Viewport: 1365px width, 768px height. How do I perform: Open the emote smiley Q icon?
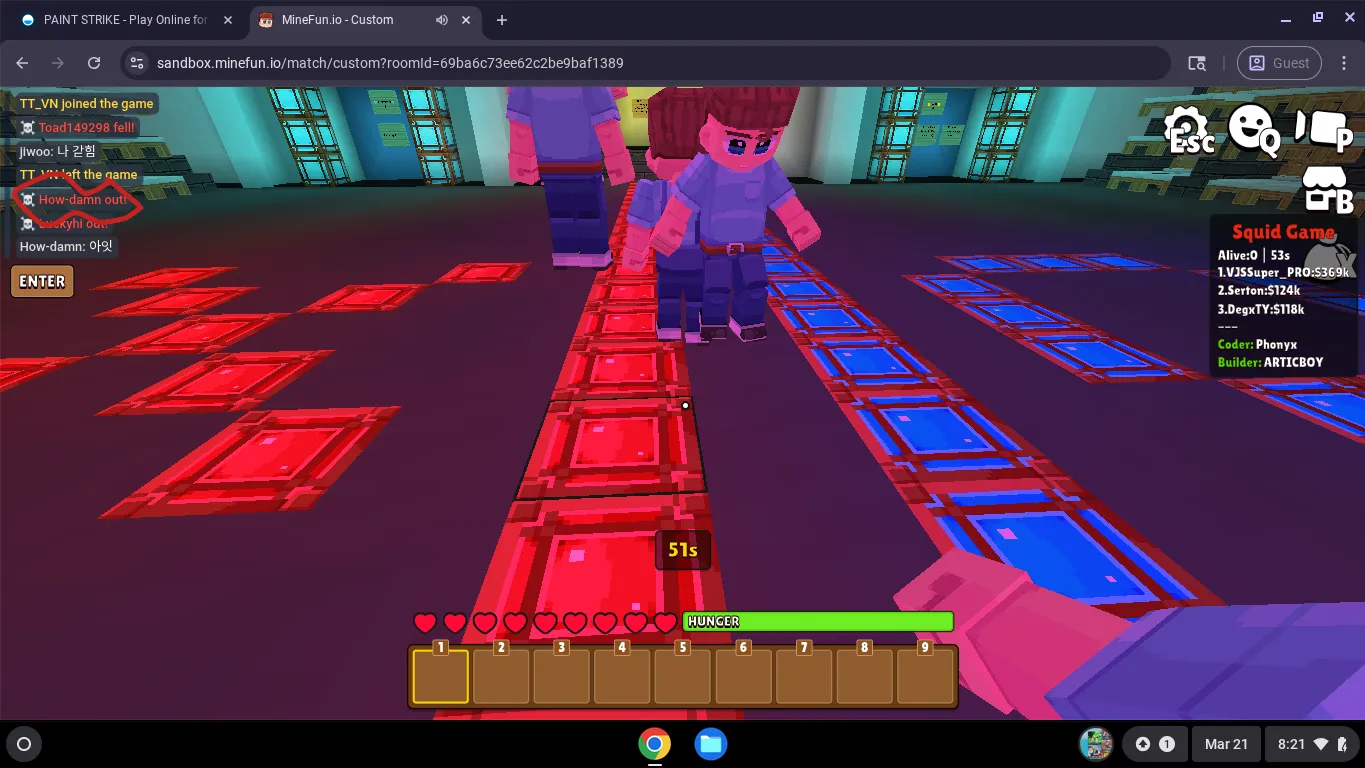[x=1253, y=130]
